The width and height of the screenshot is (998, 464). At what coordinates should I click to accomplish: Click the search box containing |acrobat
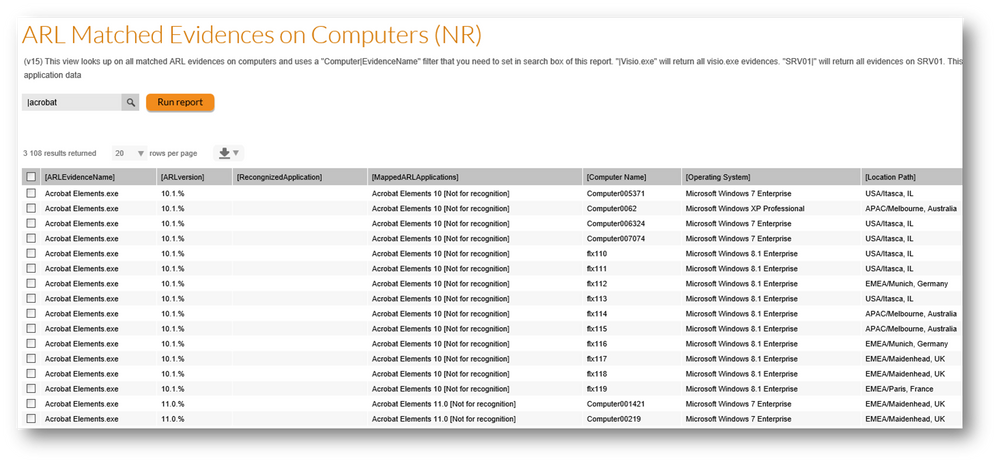click(x=72, y=102)
